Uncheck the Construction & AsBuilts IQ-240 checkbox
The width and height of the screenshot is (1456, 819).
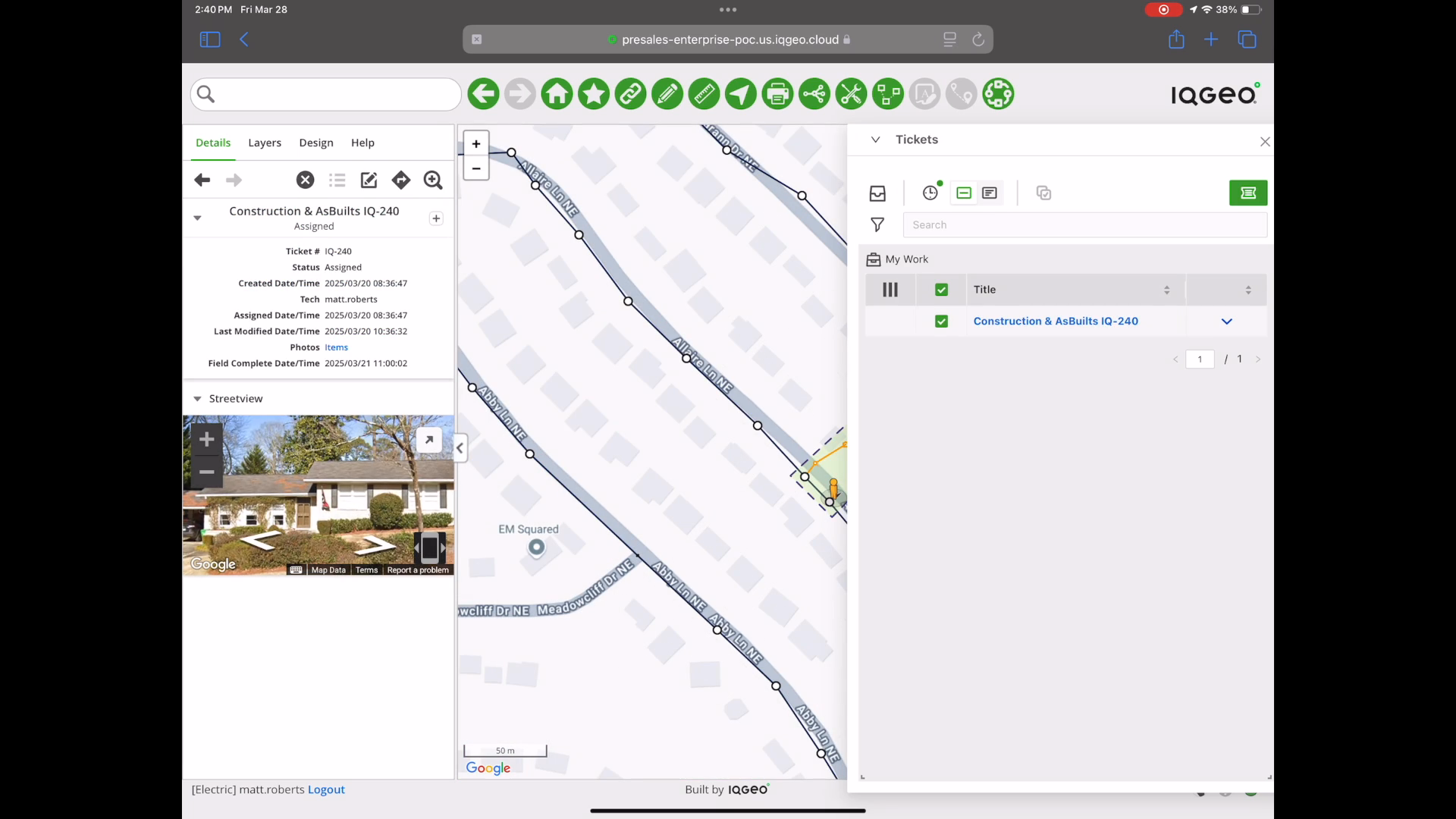tap(941, 322)
